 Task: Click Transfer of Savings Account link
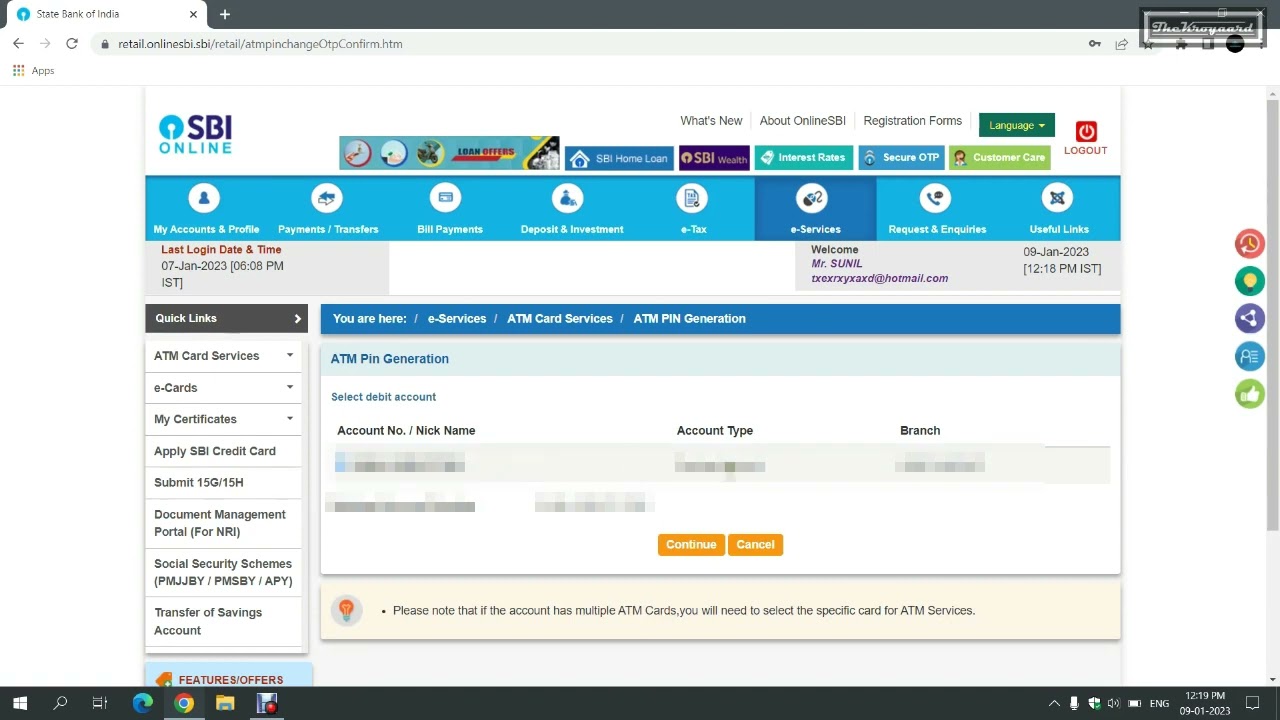(208, 621)
